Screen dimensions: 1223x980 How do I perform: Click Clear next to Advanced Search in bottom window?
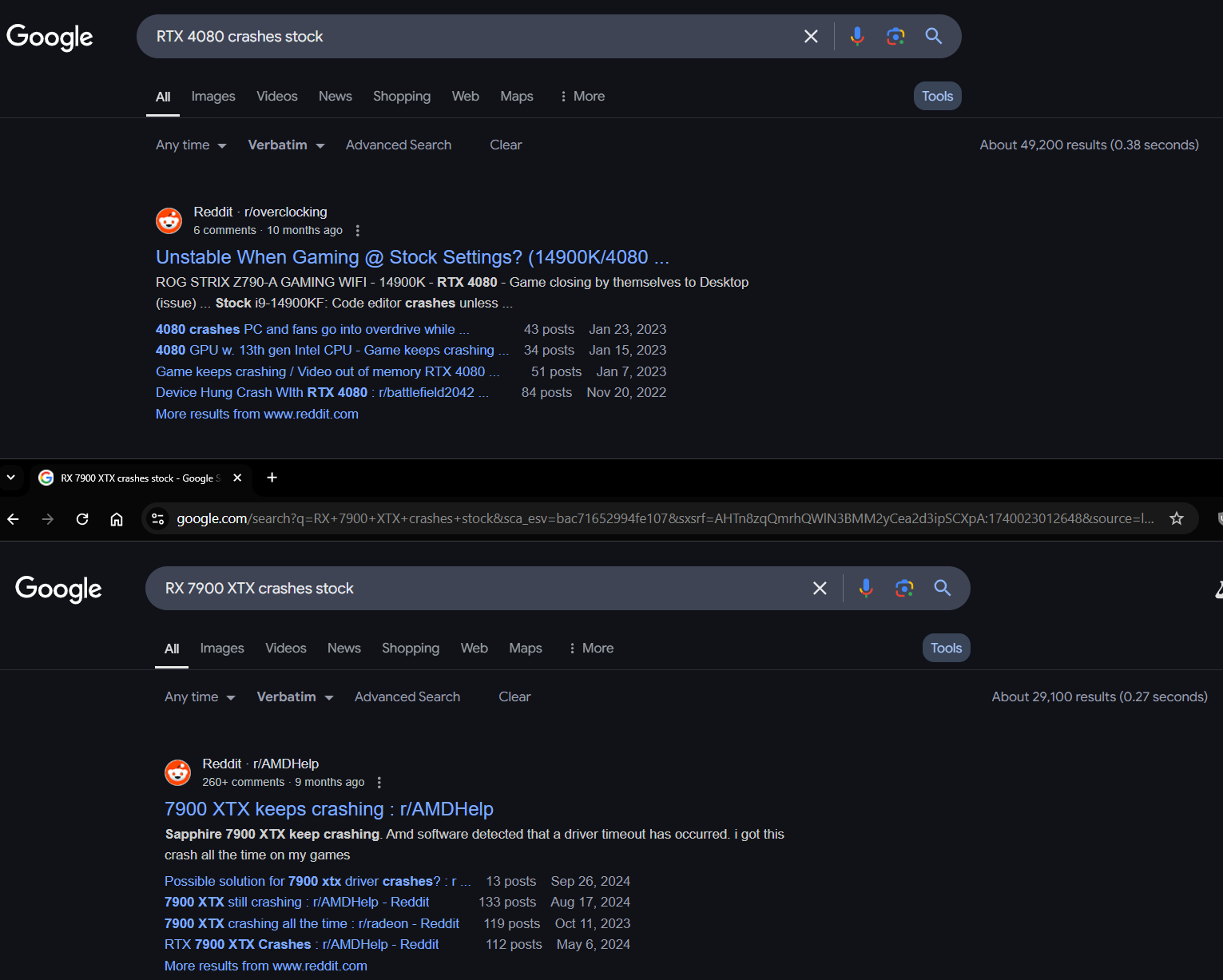point(514,696)
